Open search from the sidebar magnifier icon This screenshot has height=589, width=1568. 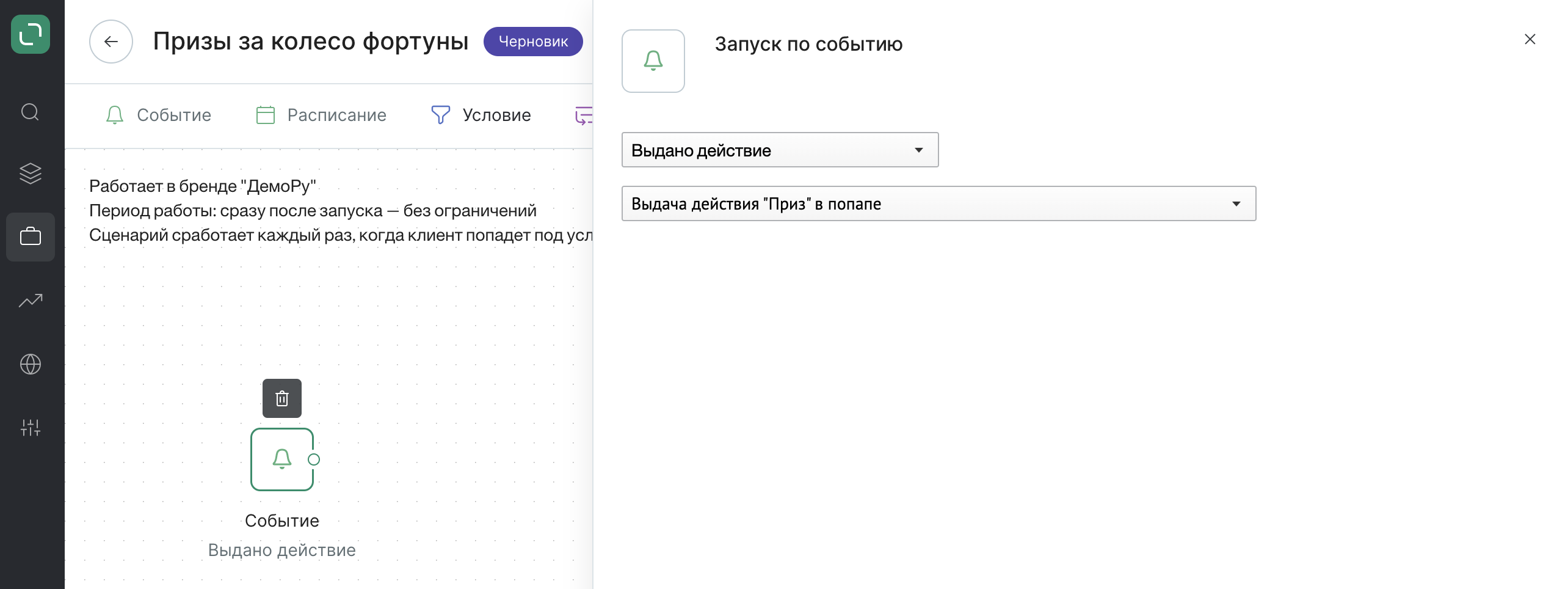[x=31, y=112]
